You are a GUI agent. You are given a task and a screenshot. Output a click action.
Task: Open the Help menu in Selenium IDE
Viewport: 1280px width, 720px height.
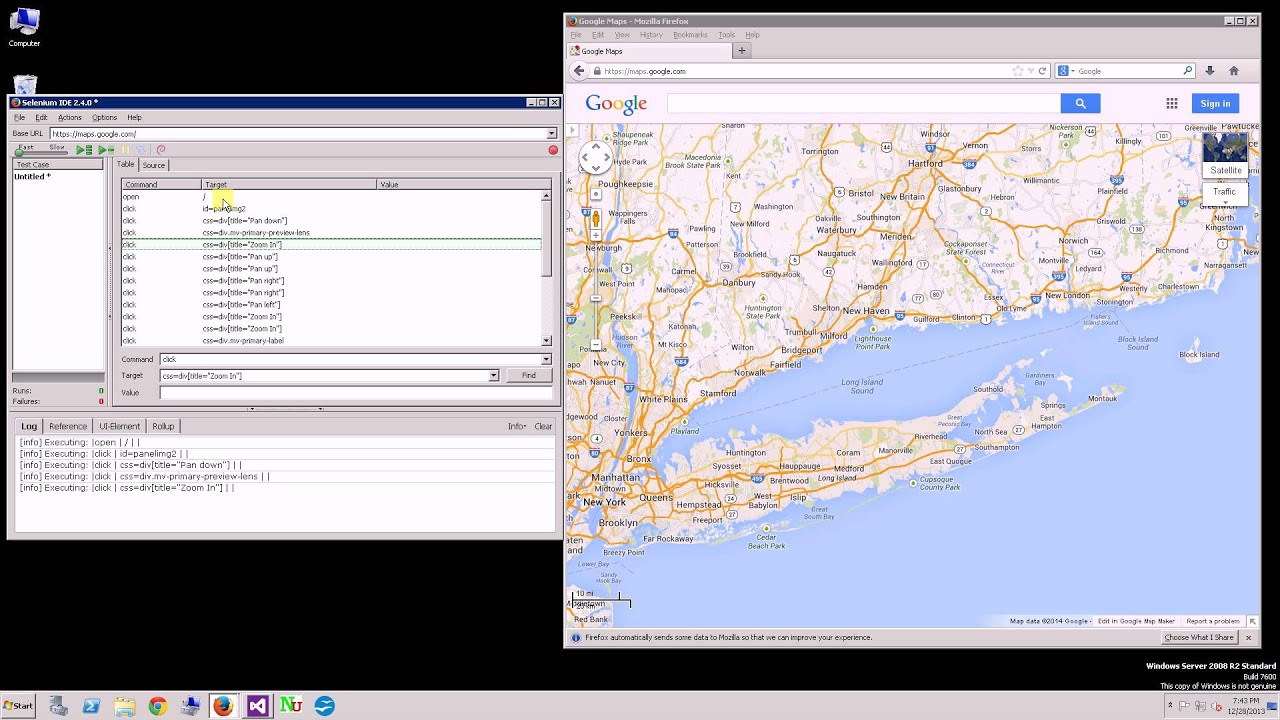coord(134,117)
